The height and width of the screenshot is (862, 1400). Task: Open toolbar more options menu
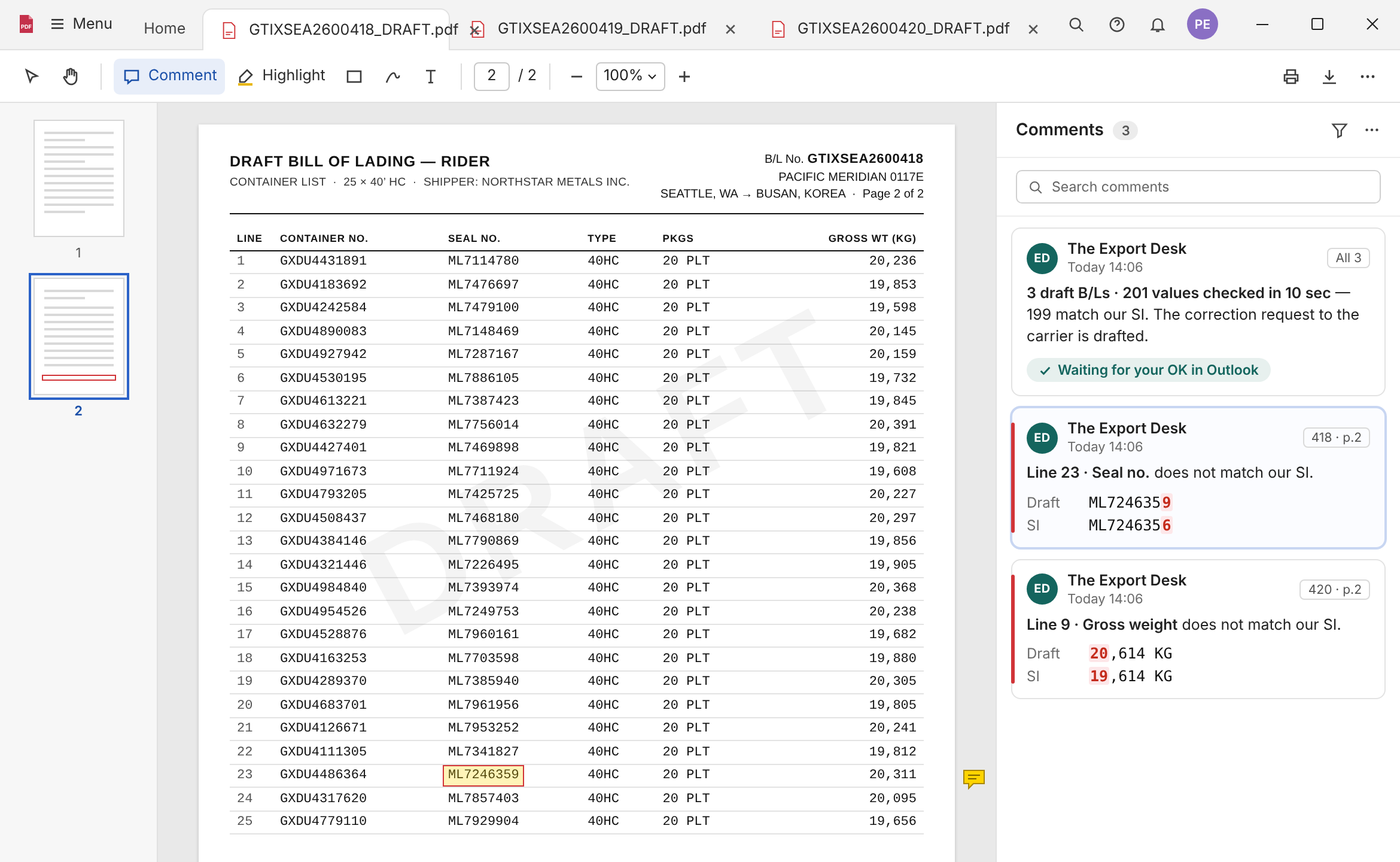(x=1367, y=76)
